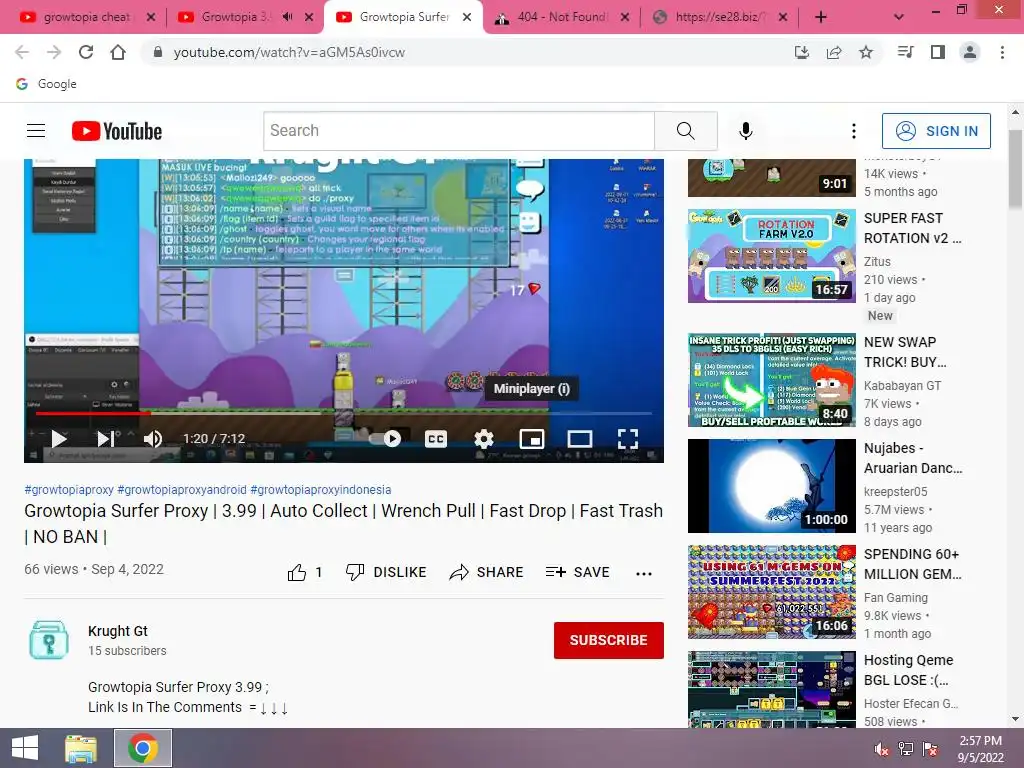Screen dimensions: 1024x768
Task: Click the address bar URL
Action: click(x=289, y=52)
